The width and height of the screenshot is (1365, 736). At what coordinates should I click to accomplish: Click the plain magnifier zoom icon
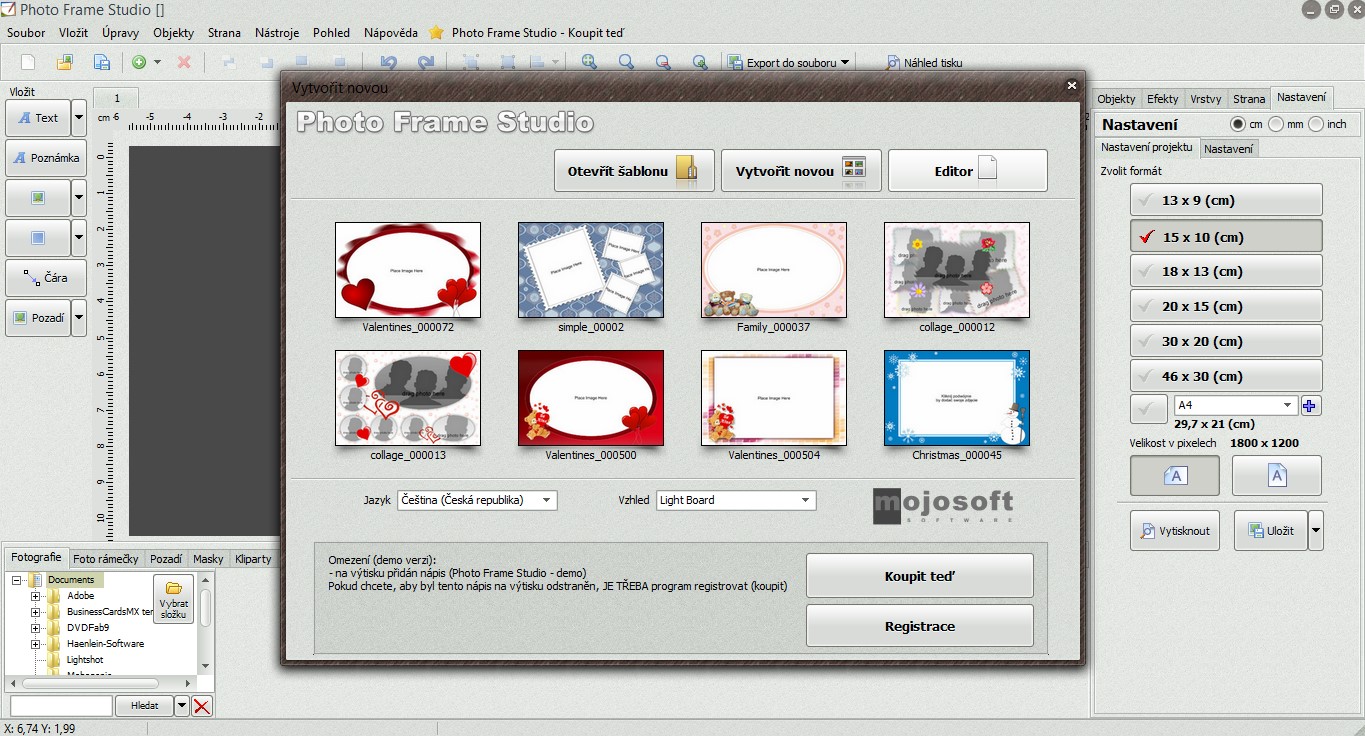(x=626, y=62)
